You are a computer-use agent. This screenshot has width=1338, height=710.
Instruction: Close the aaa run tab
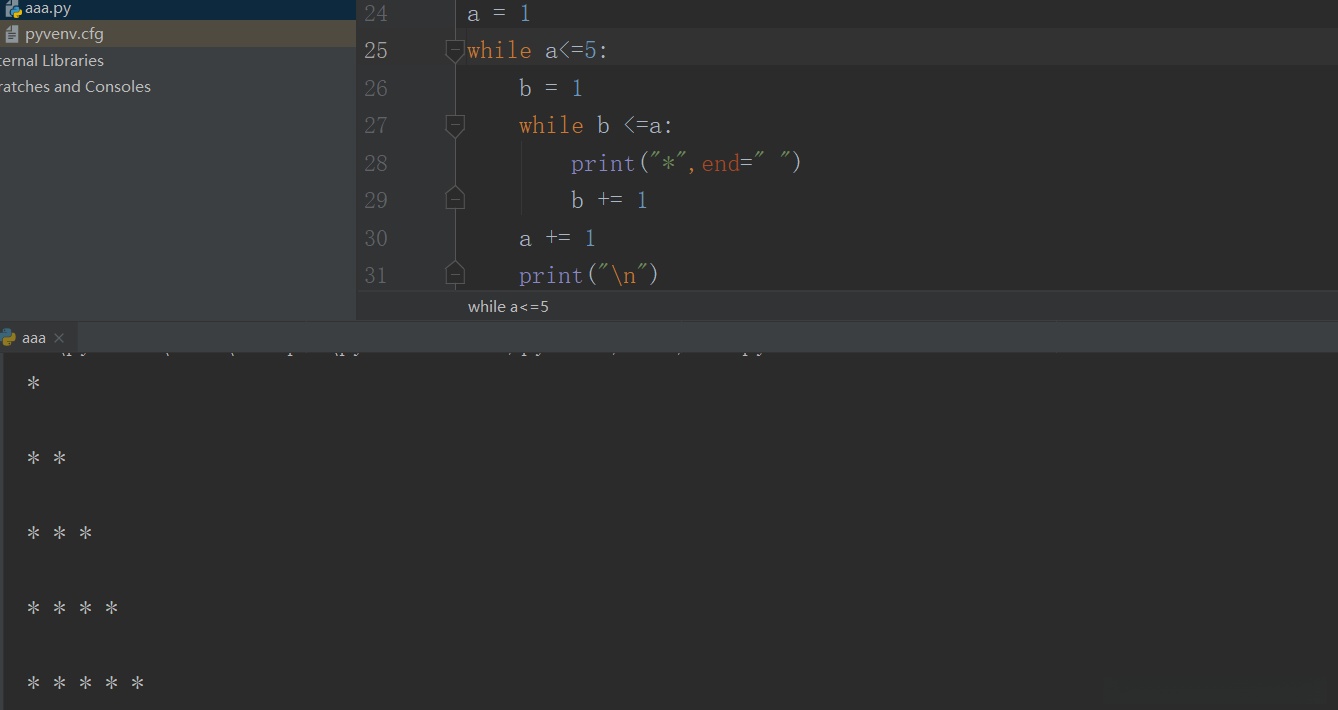59,338
